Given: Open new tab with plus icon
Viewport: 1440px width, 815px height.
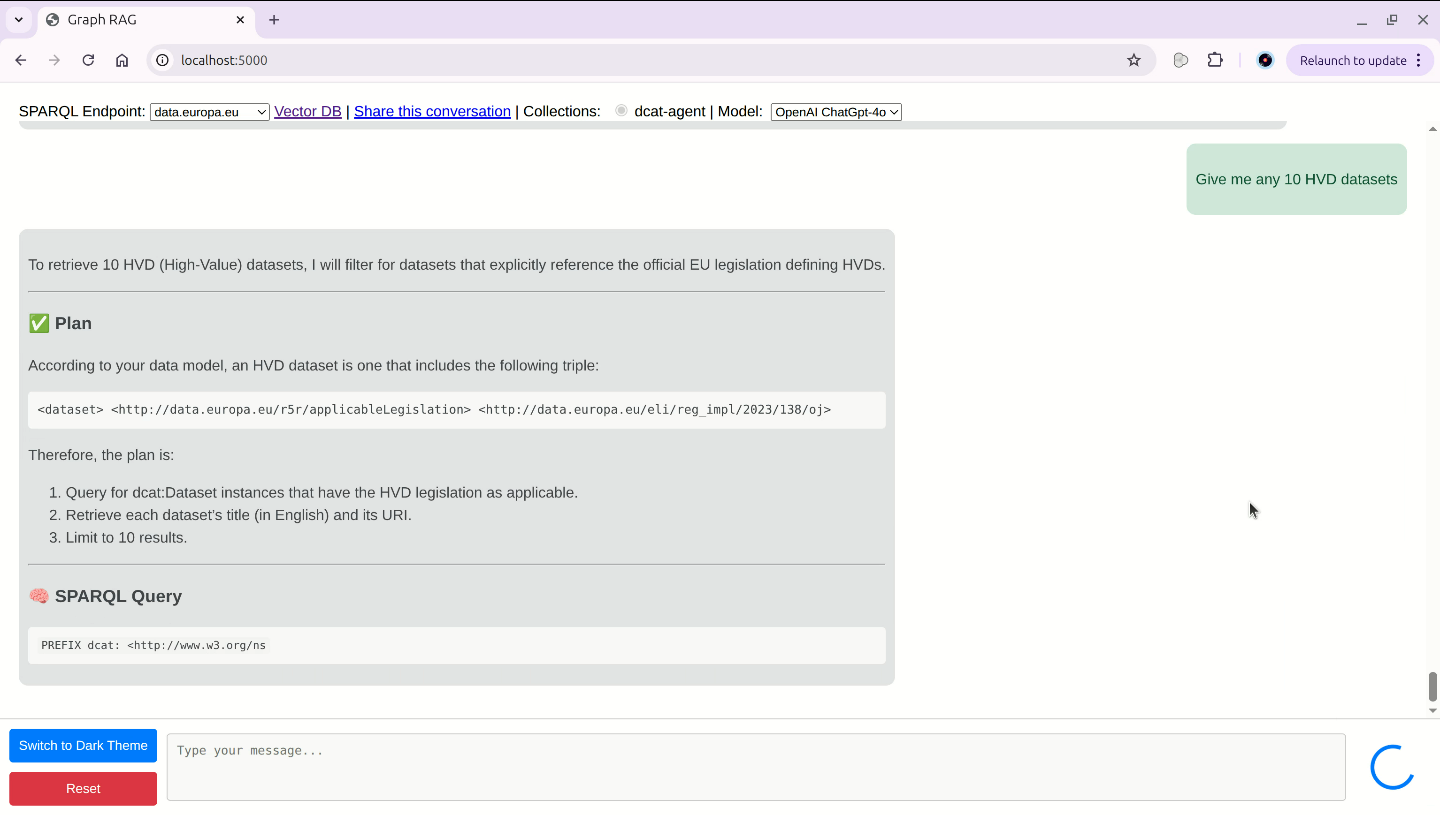Looking at the screenshot, I should (x=274, y=20).
